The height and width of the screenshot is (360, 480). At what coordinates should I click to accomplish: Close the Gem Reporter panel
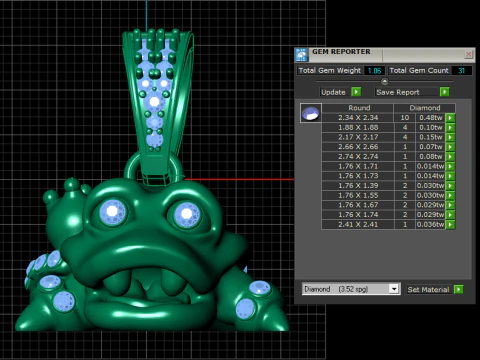coord(468,54)
